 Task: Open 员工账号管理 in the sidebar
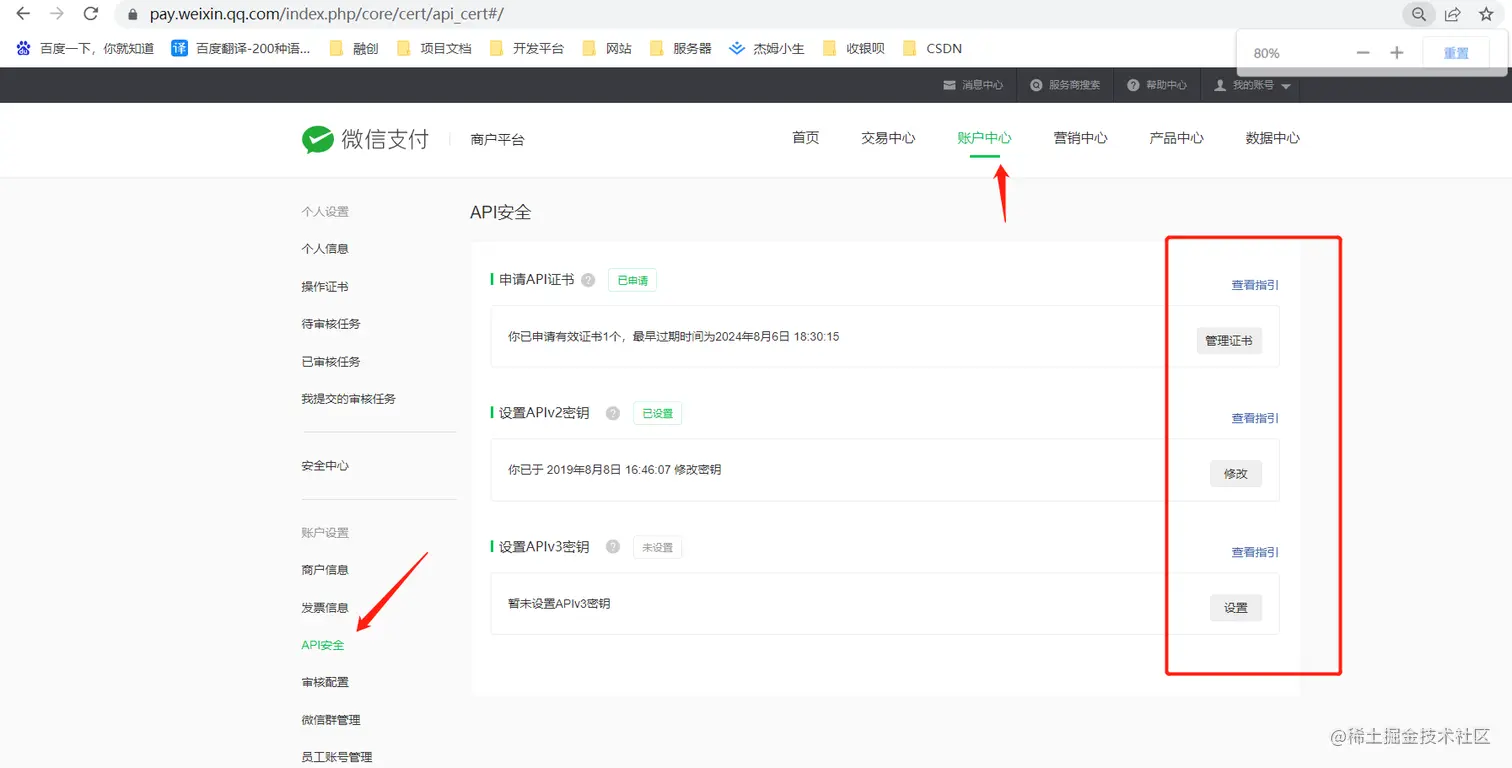tap(337, 757)
